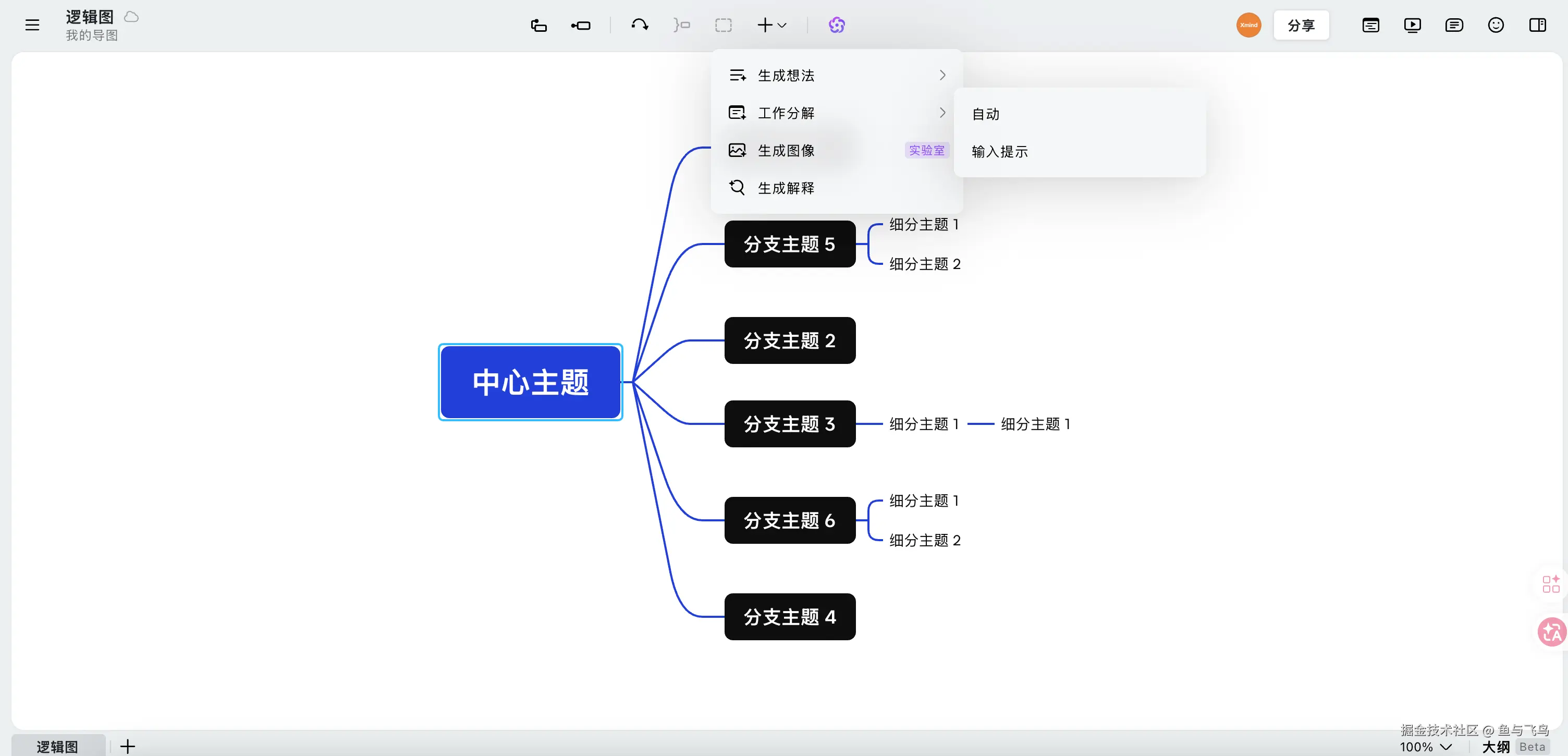Add a summary bracket to topics

[682, 25]
